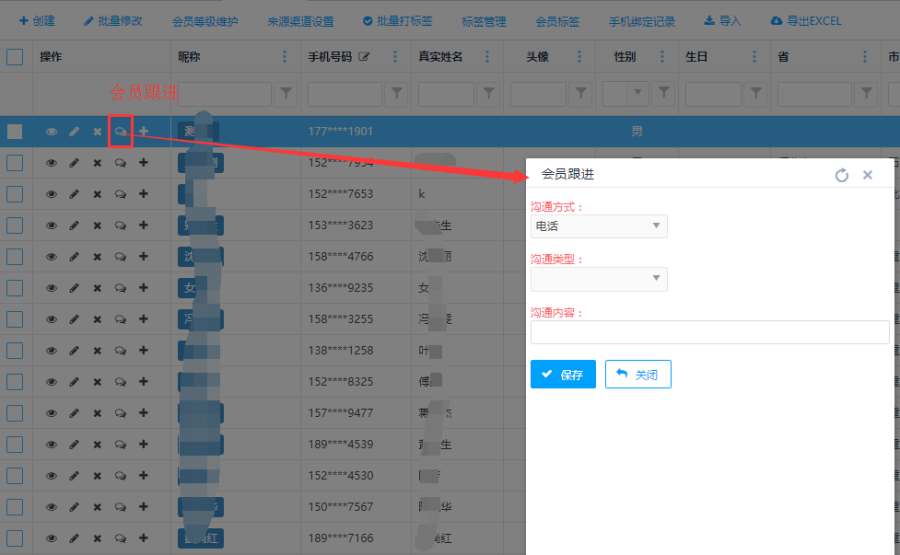The height and width of the screenshot is (555, 900).
Task: Click the delete X icon in the 158****4766 row
Action: coord(97,257)
